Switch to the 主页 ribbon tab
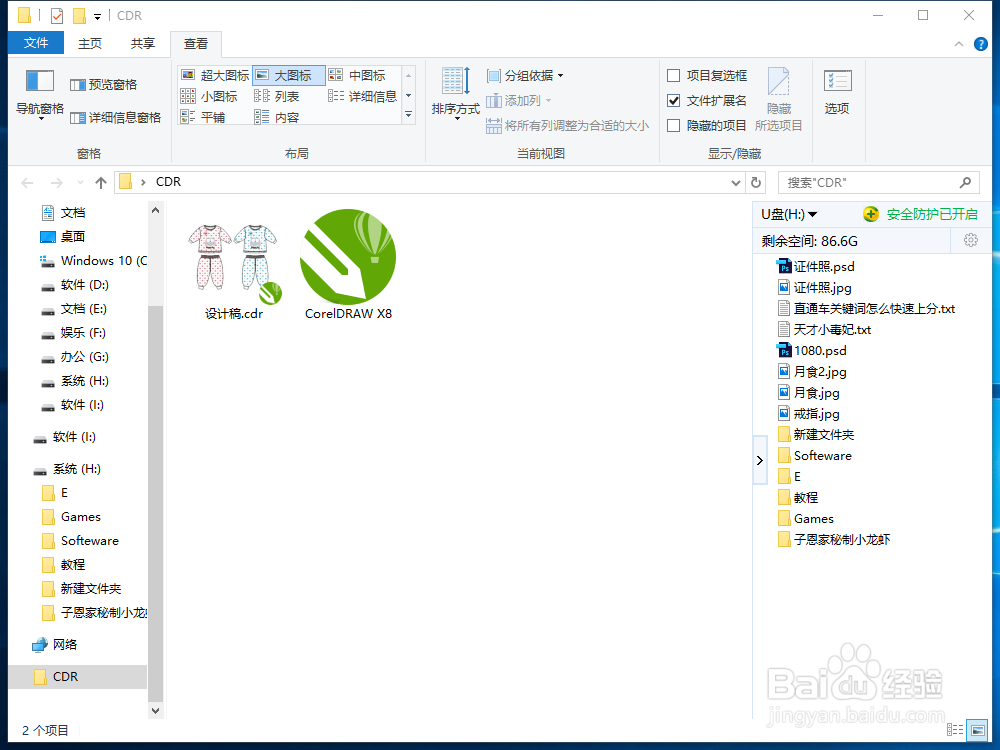The image size is (1000, 750). point(89,43)
